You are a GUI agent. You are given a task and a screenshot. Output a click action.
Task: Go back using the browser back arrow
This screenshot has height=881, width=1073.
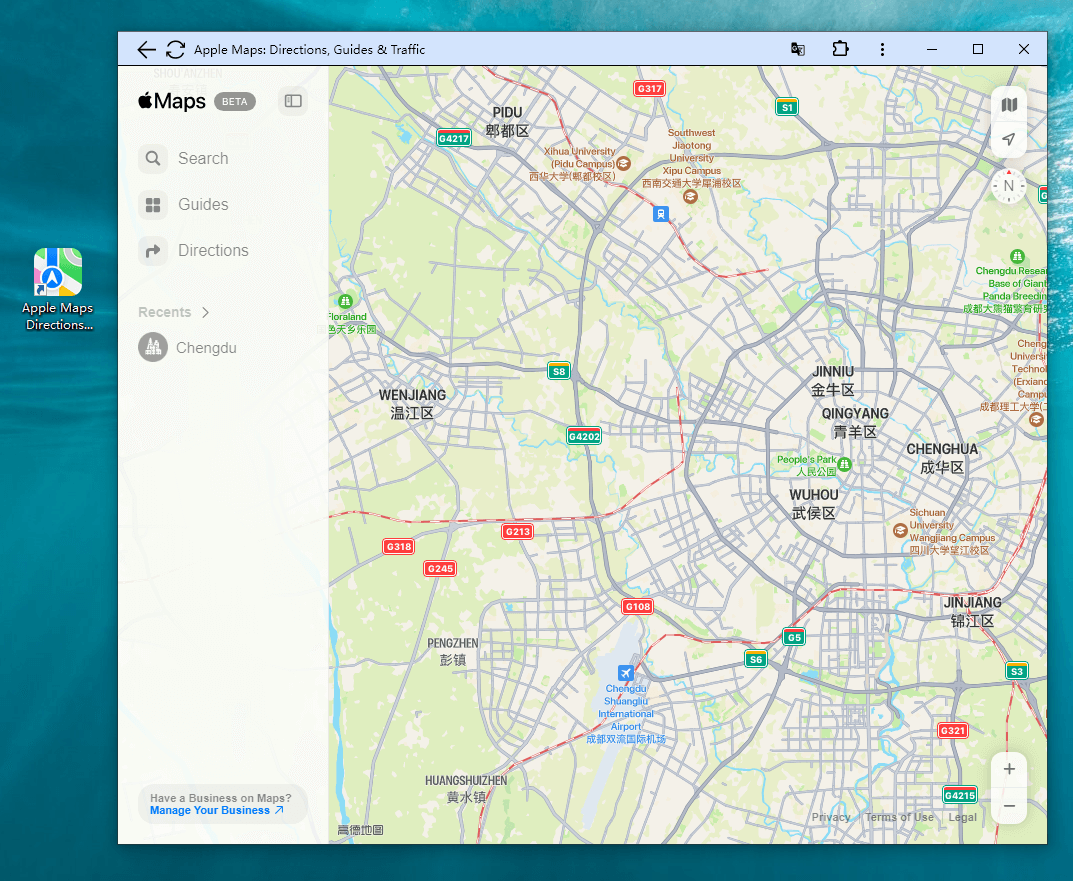pyautogui.click(x=147, y=49)
